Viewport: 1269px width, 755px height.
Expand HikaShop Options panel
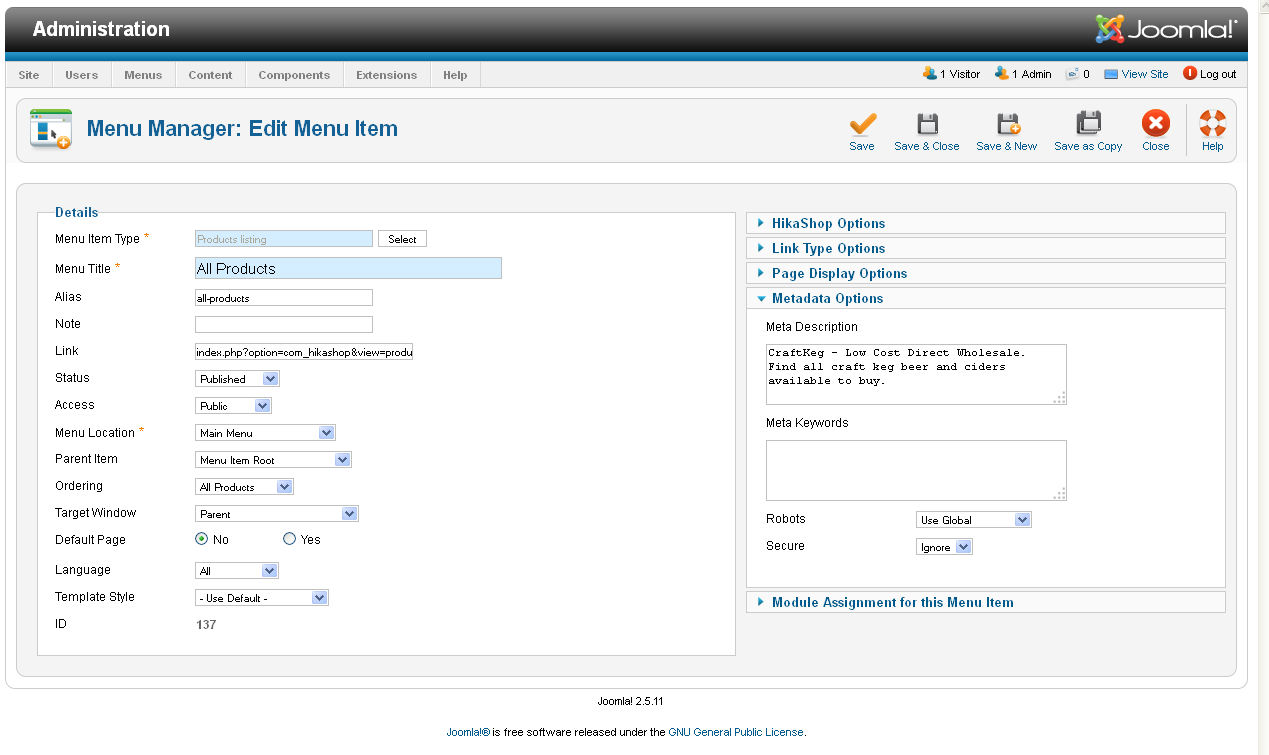986,223
